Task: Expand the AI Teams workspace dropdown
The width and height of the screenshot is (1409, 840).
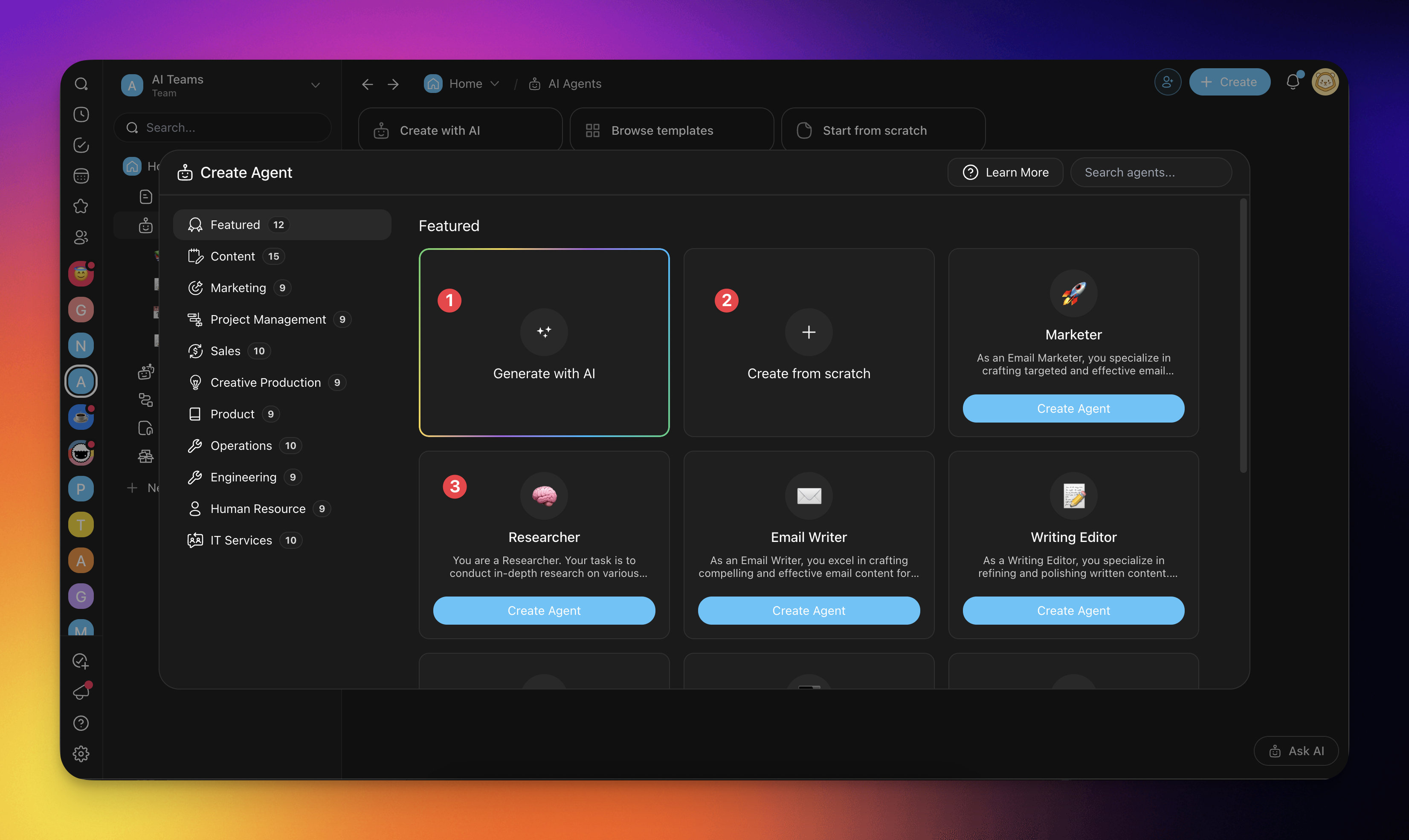Action: point(315,85)
